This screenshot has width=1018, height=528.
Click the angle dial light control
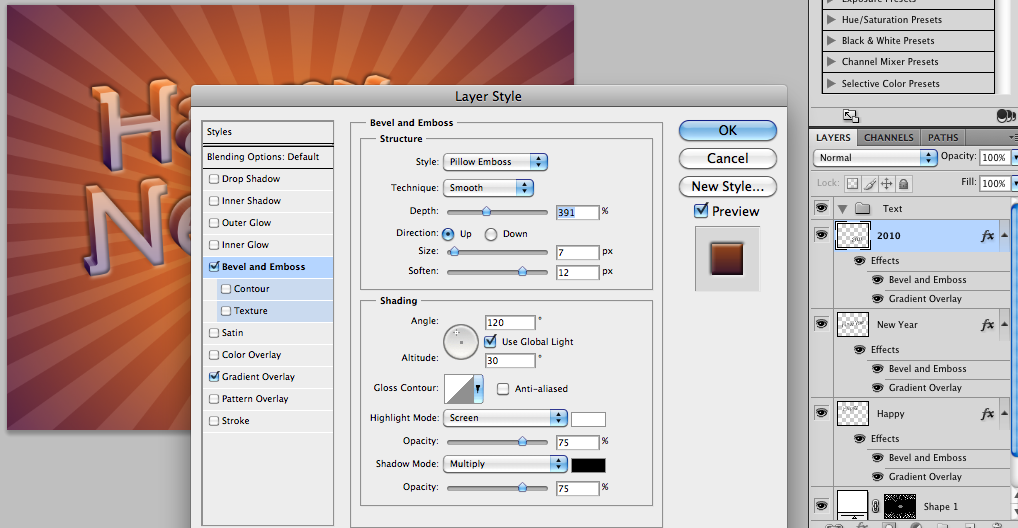pyautogui.click(x=461, y=341)
